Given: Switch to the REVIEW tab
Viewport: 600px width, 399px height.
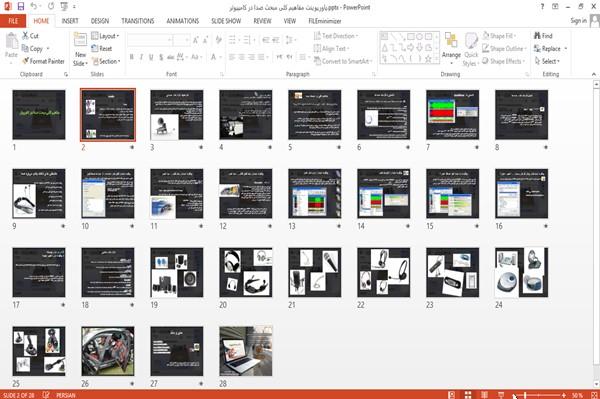Looking at the screenshot, I should point(262,21).
